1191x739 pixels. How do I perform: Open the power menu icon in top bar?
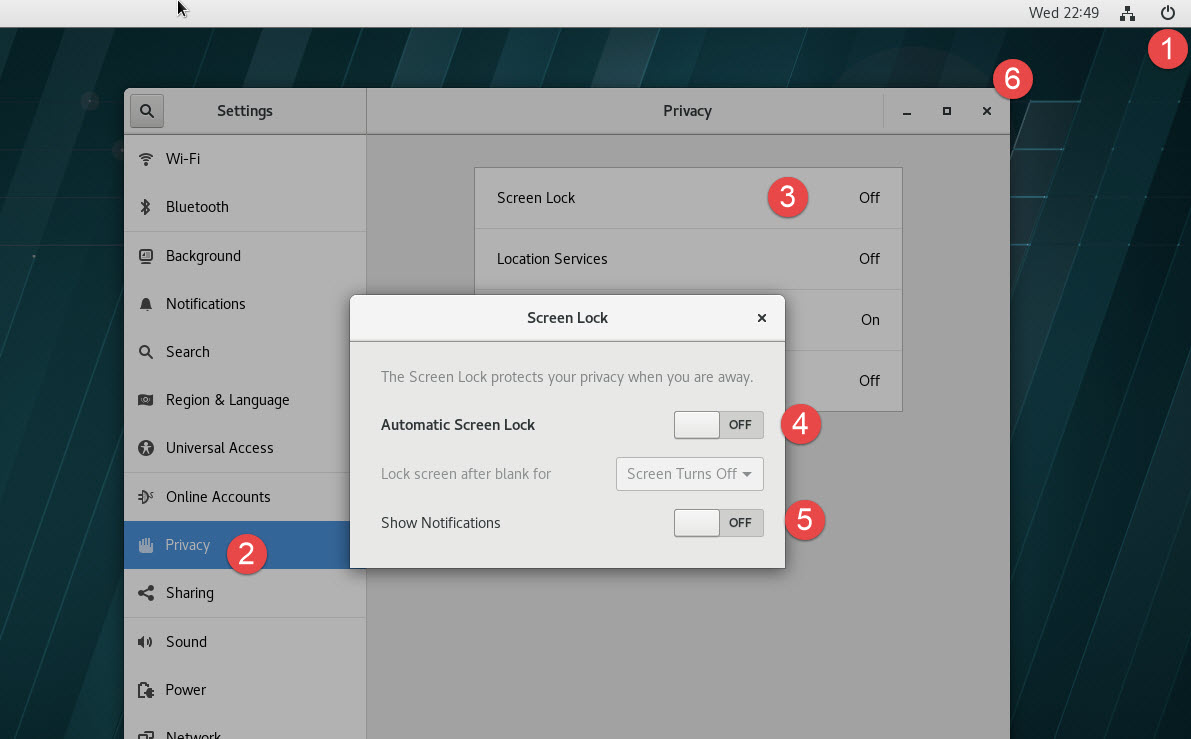coord(1167,13)
